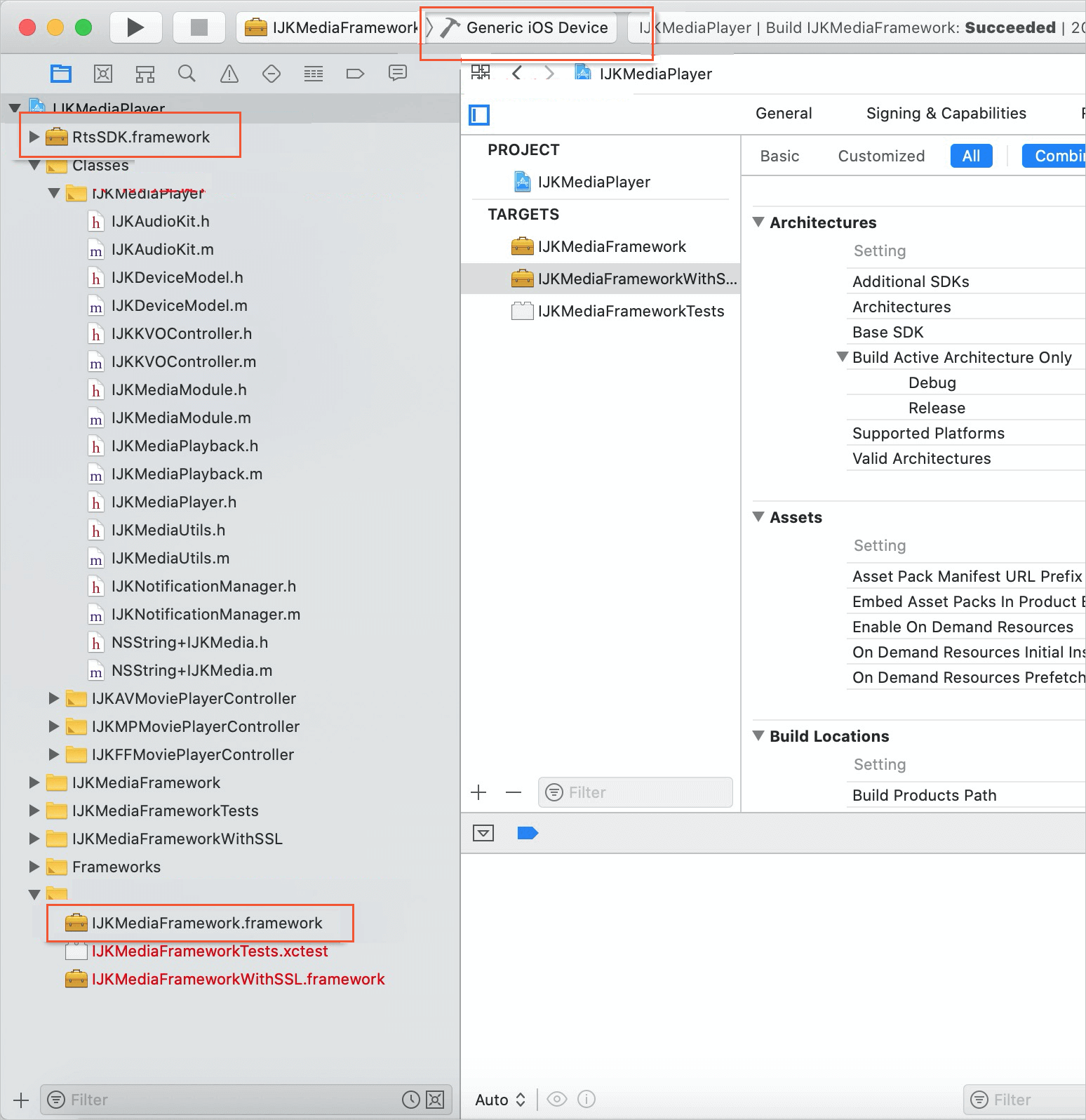Click the add target plus button
This screenshot has width=1086, height=1120.
click(x=478, y=792)
